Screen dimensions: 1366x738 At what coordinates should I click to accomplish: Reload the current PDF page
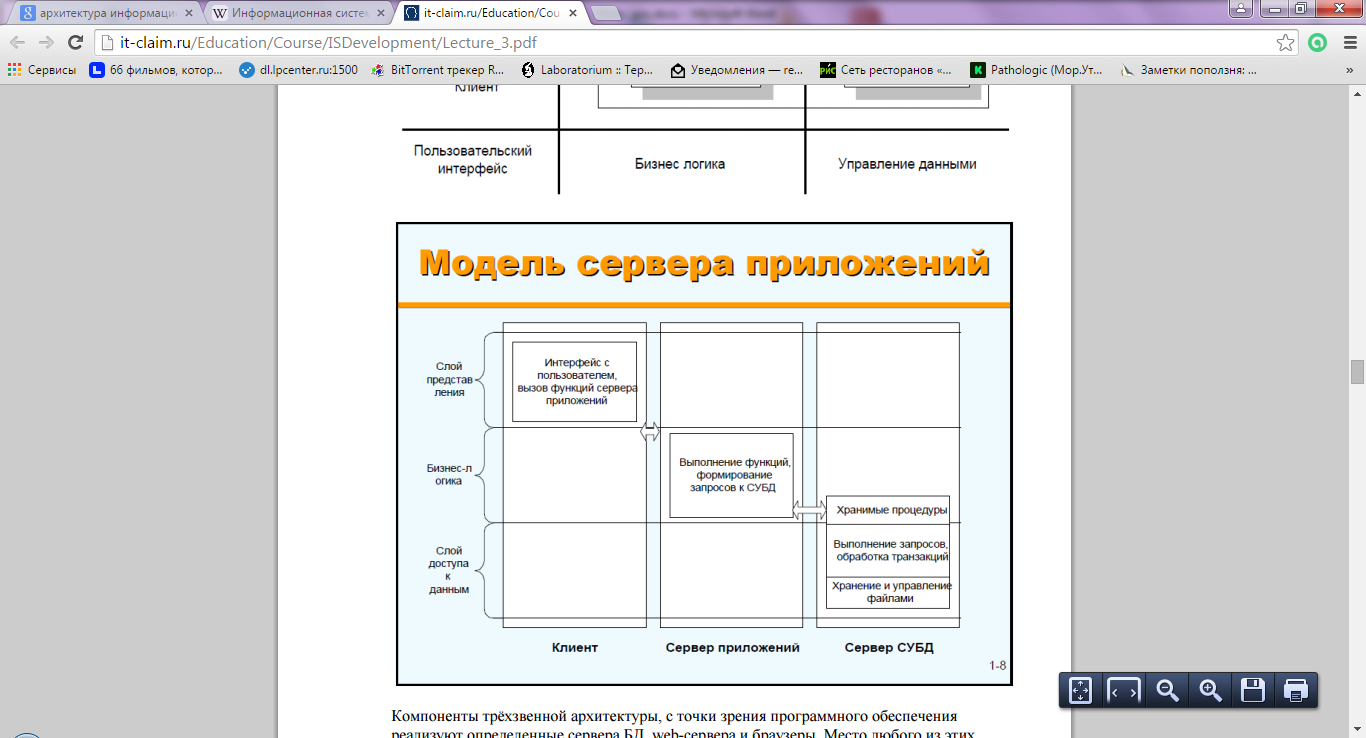tap(75, 43)
